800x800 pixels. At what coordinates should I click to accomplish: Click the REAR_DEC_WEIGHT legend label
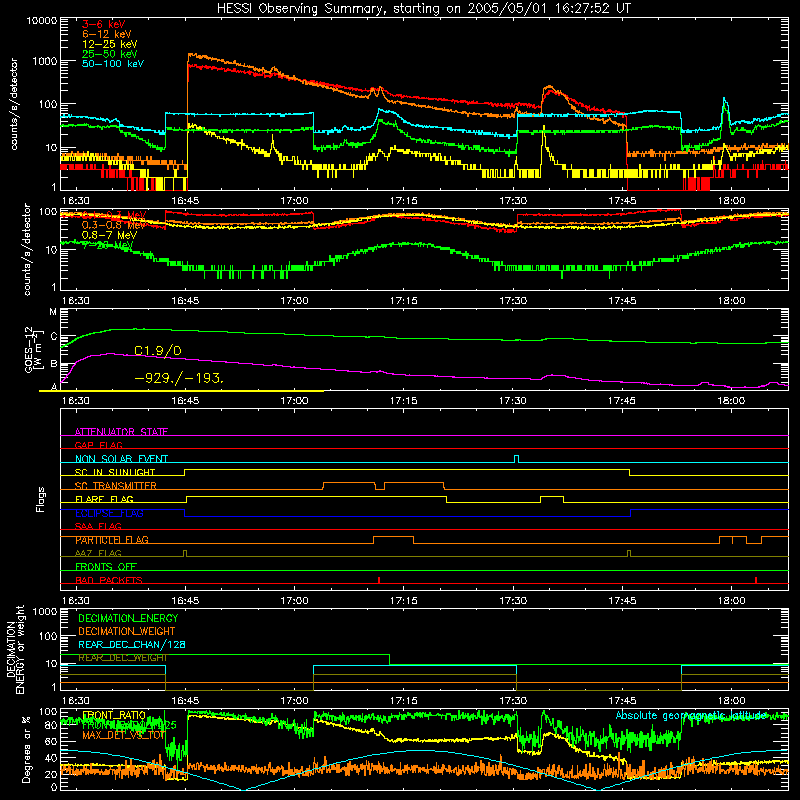(x=122, y=658)
